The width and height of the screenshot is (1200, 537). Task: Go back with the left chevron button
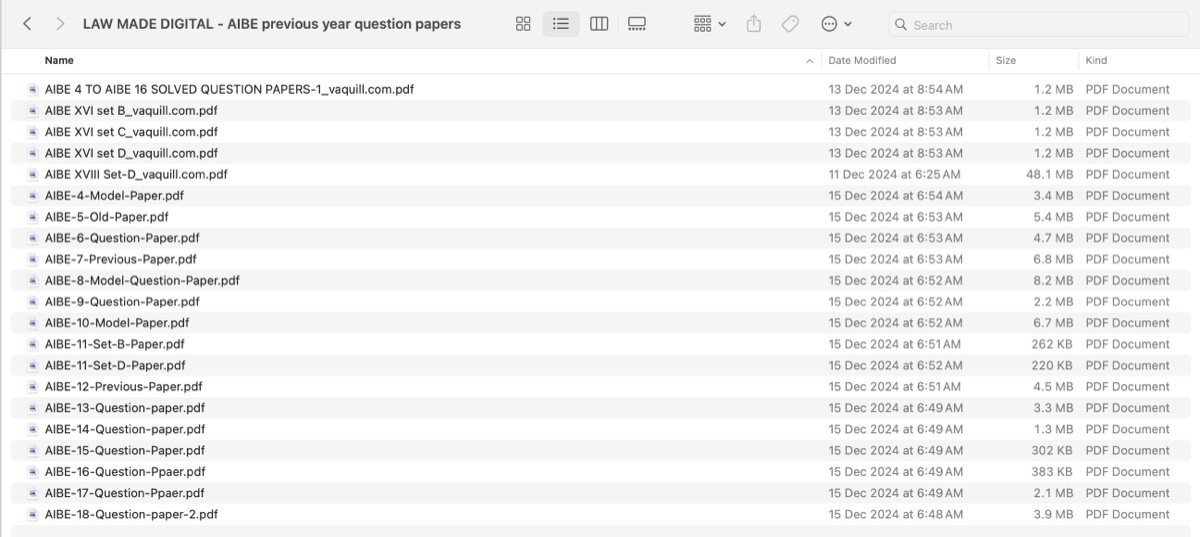[x=27, y=24]
